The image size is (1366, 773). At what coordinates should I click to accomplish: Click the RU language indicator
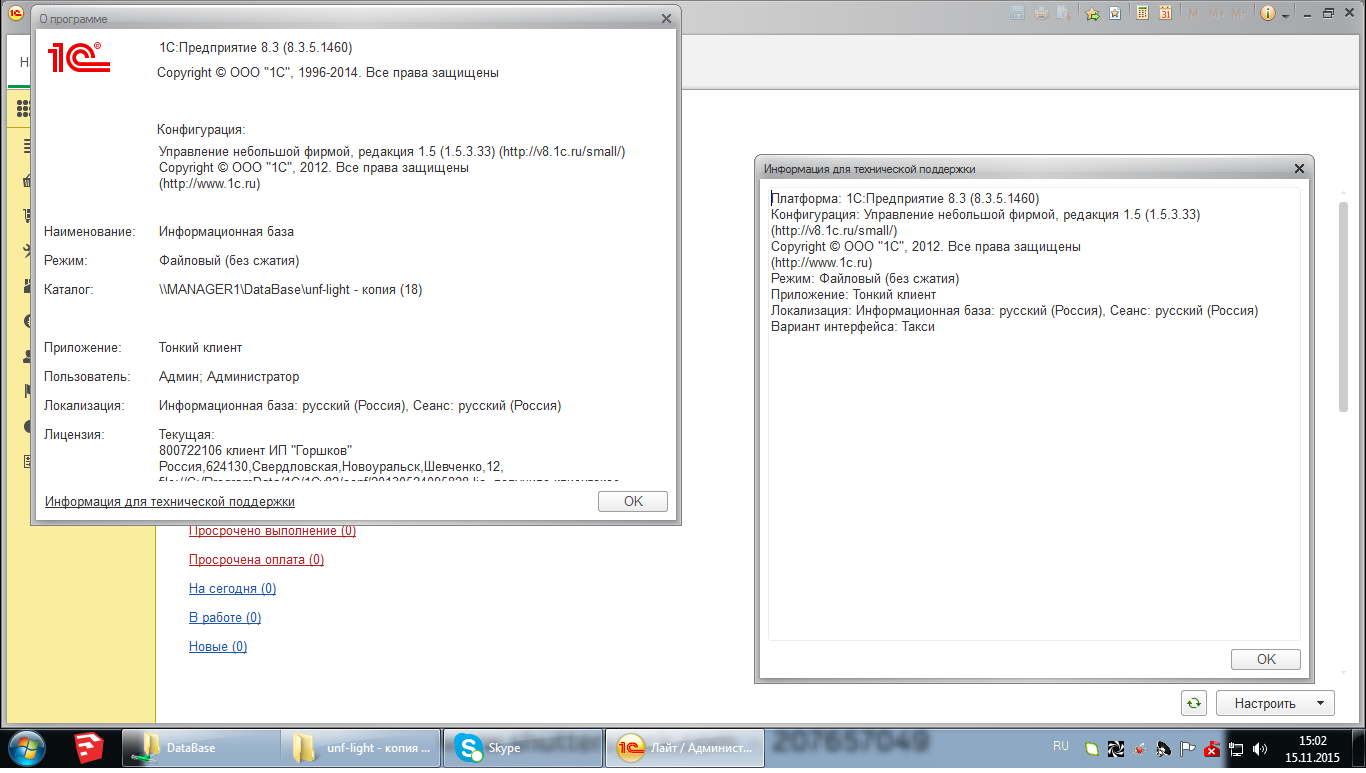pos(1061,746)
